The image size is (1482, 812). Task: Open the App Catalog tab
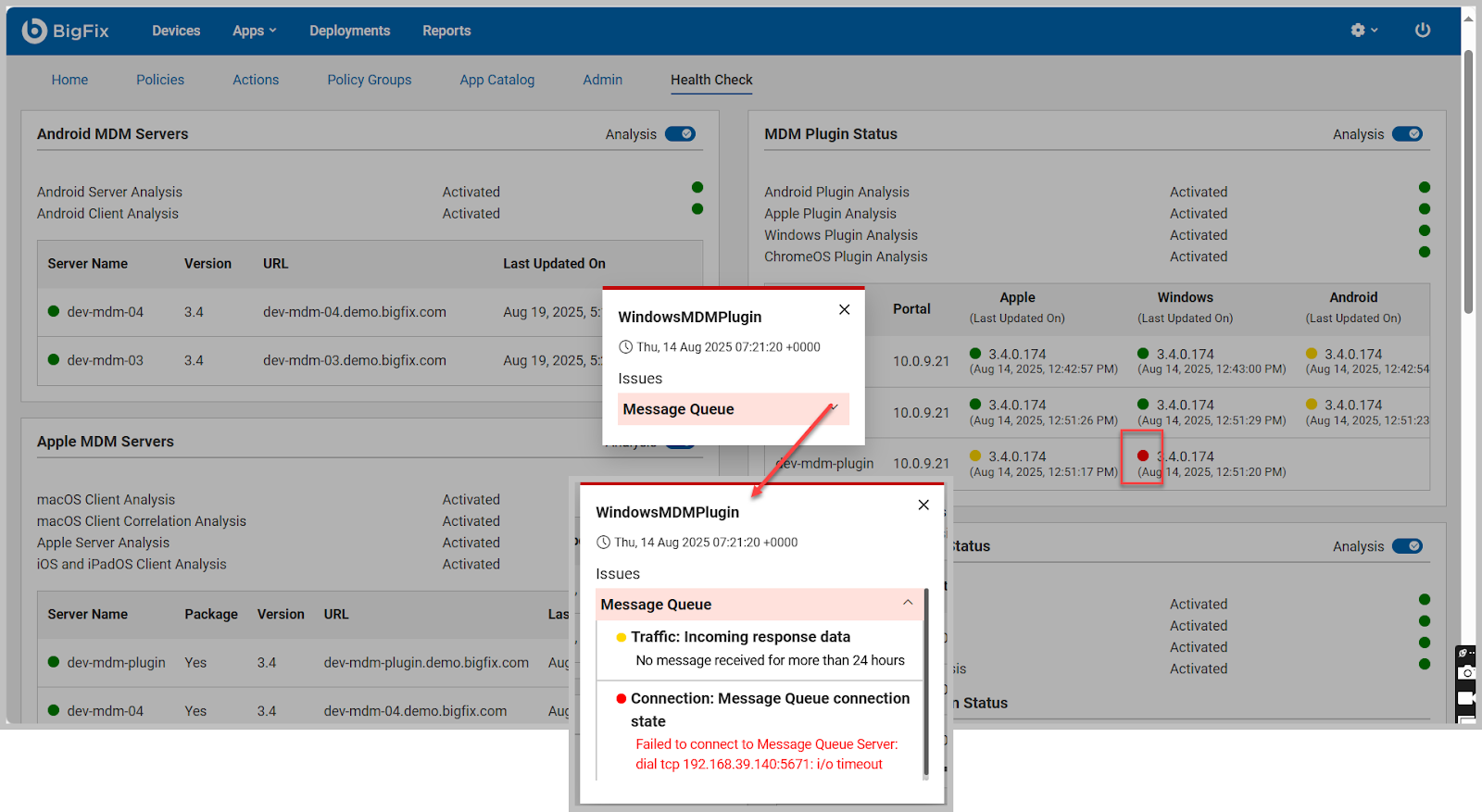coord(497,80)
